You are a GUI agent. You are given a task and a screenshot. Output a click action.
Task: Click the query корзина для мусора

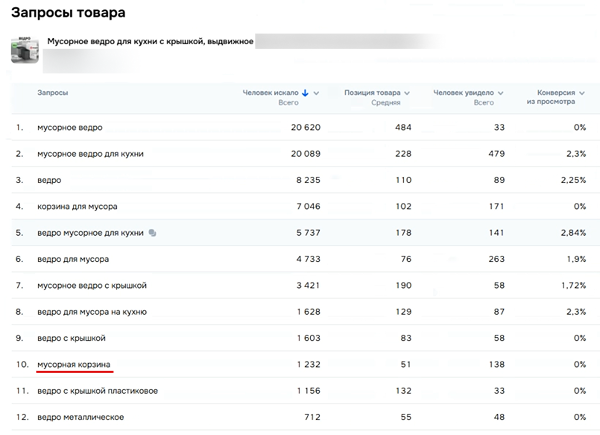click(x=77, y=206)
